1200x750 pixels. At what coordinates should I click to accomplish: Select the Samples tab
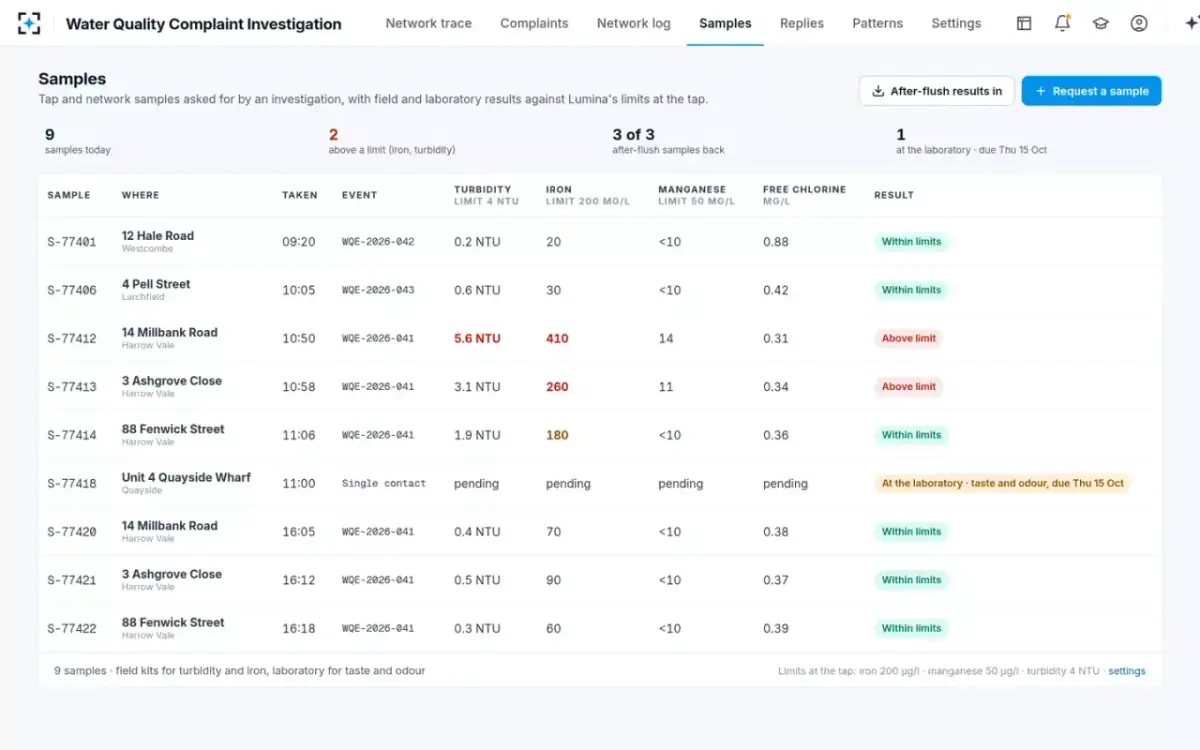point(725,23)
